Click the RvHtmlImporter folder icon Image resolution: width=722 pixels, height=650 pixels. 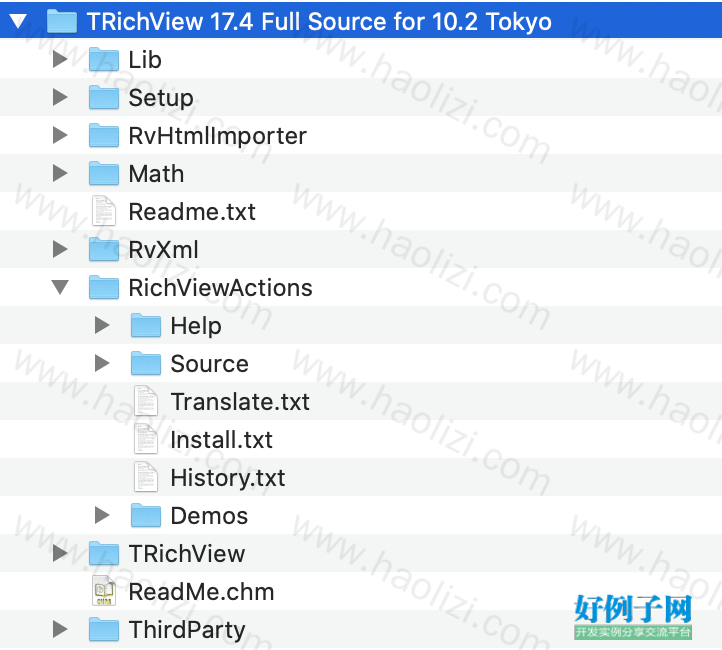[x=104, y=135]
